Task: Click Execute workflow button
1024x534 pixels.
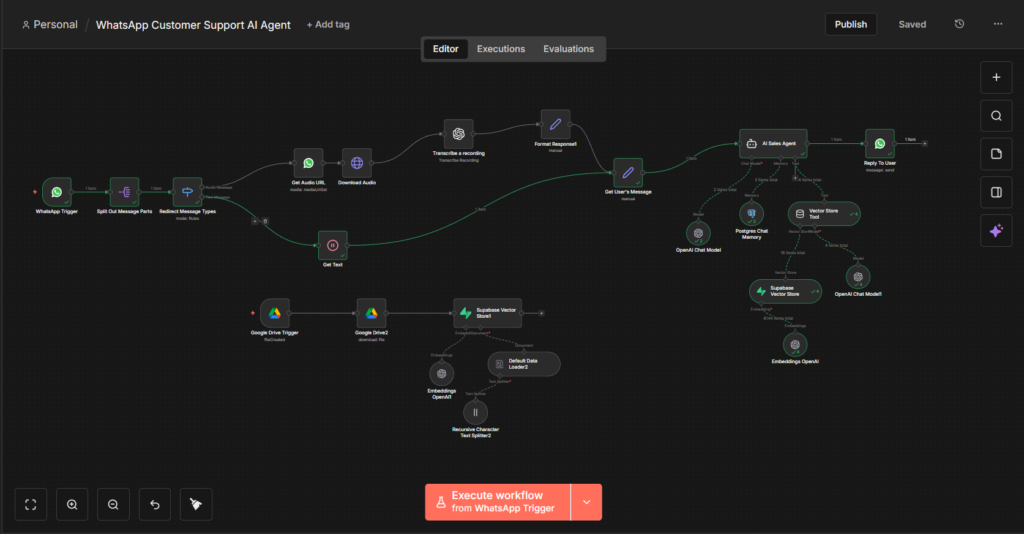Action: pyautogui.click(x=497, y=502)
